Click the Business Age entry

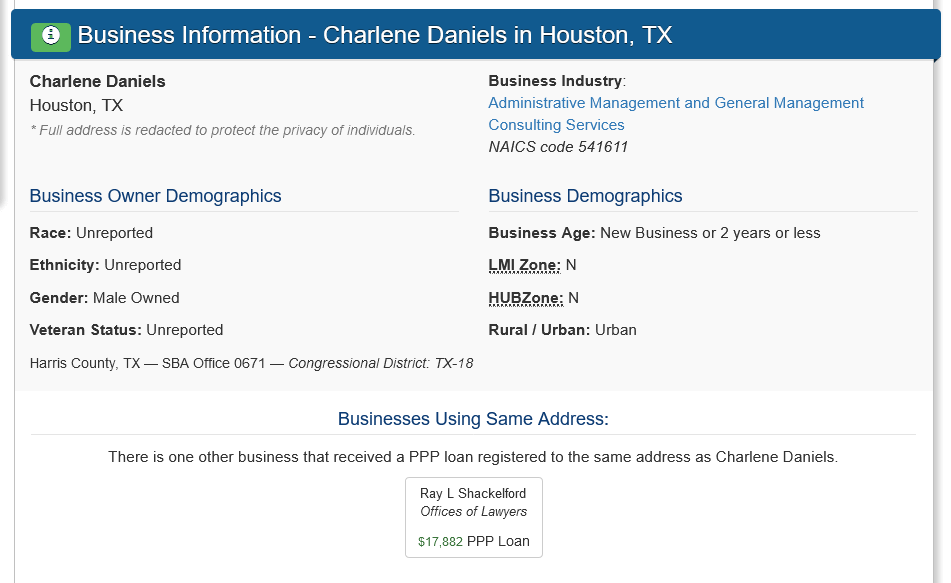point(654,233)
